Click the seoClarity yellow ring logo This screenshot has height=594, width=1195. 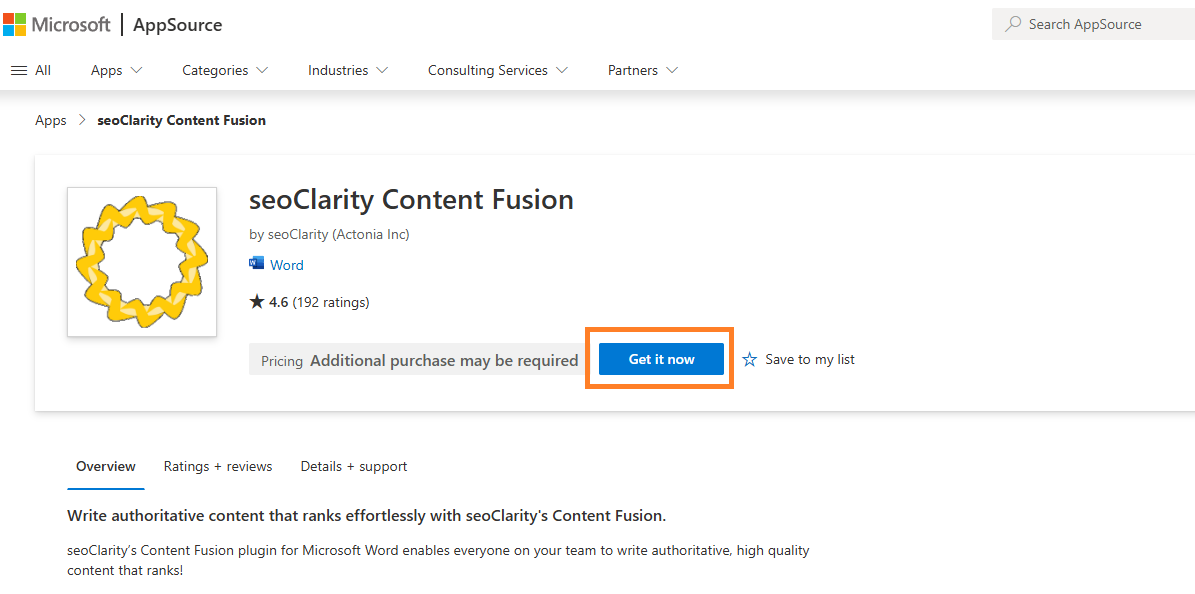(x=142, y=262)
